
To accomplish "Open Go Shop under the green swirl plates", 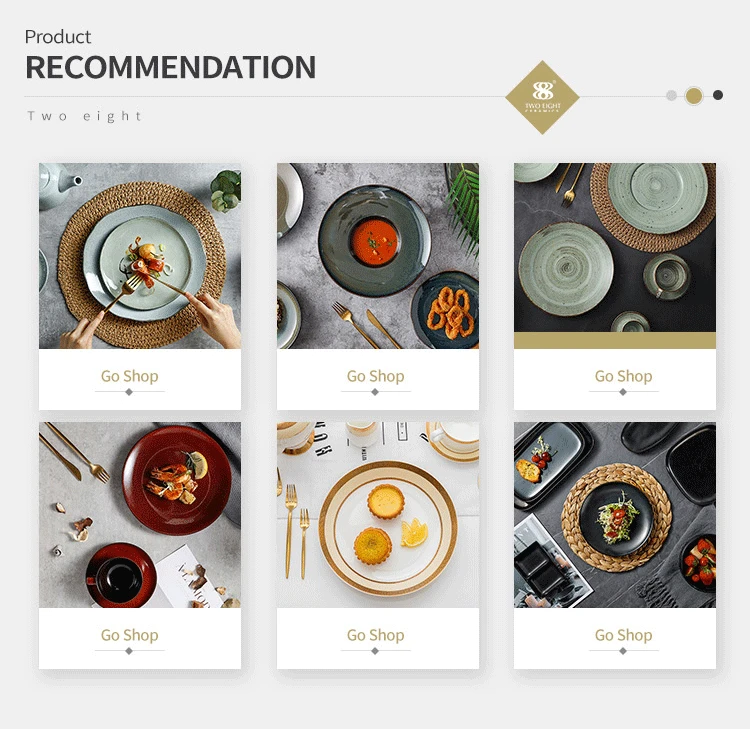I will click(623, 376).
